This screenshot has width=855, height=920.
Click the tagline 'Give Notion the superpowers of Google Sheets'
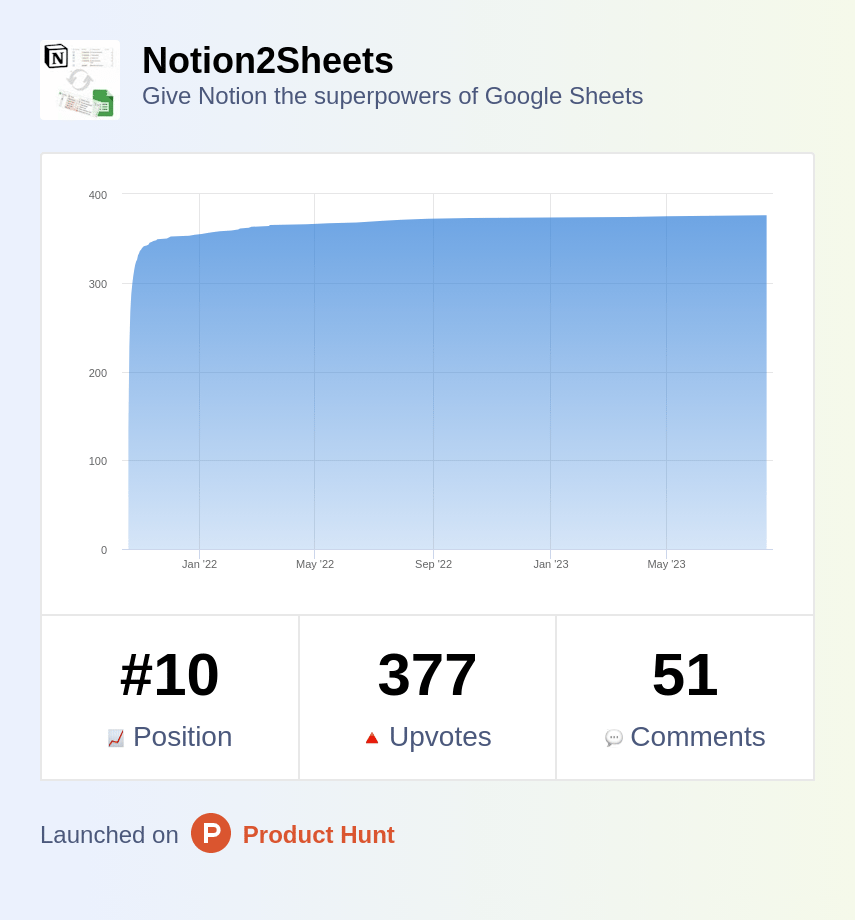pos(393,96)
